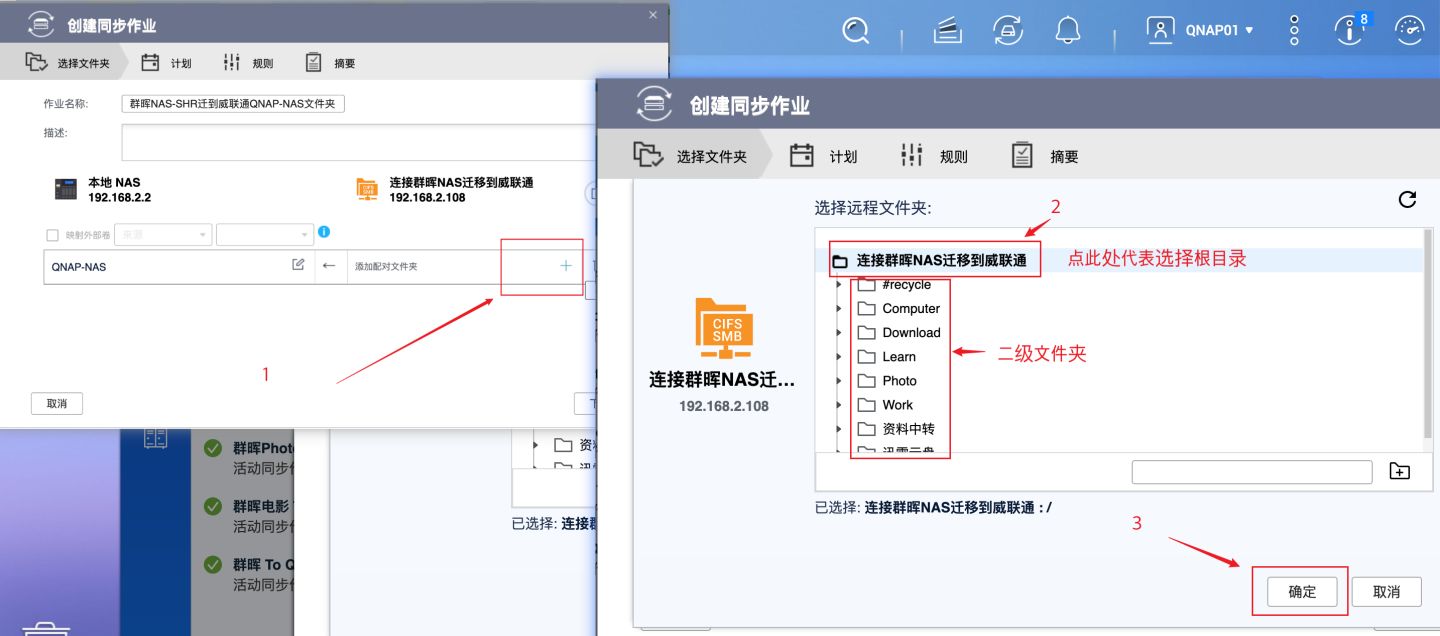The image size is (1440, 636).
Task: Click sync logo in remote folder dialog title
Action: click(655, 104)
